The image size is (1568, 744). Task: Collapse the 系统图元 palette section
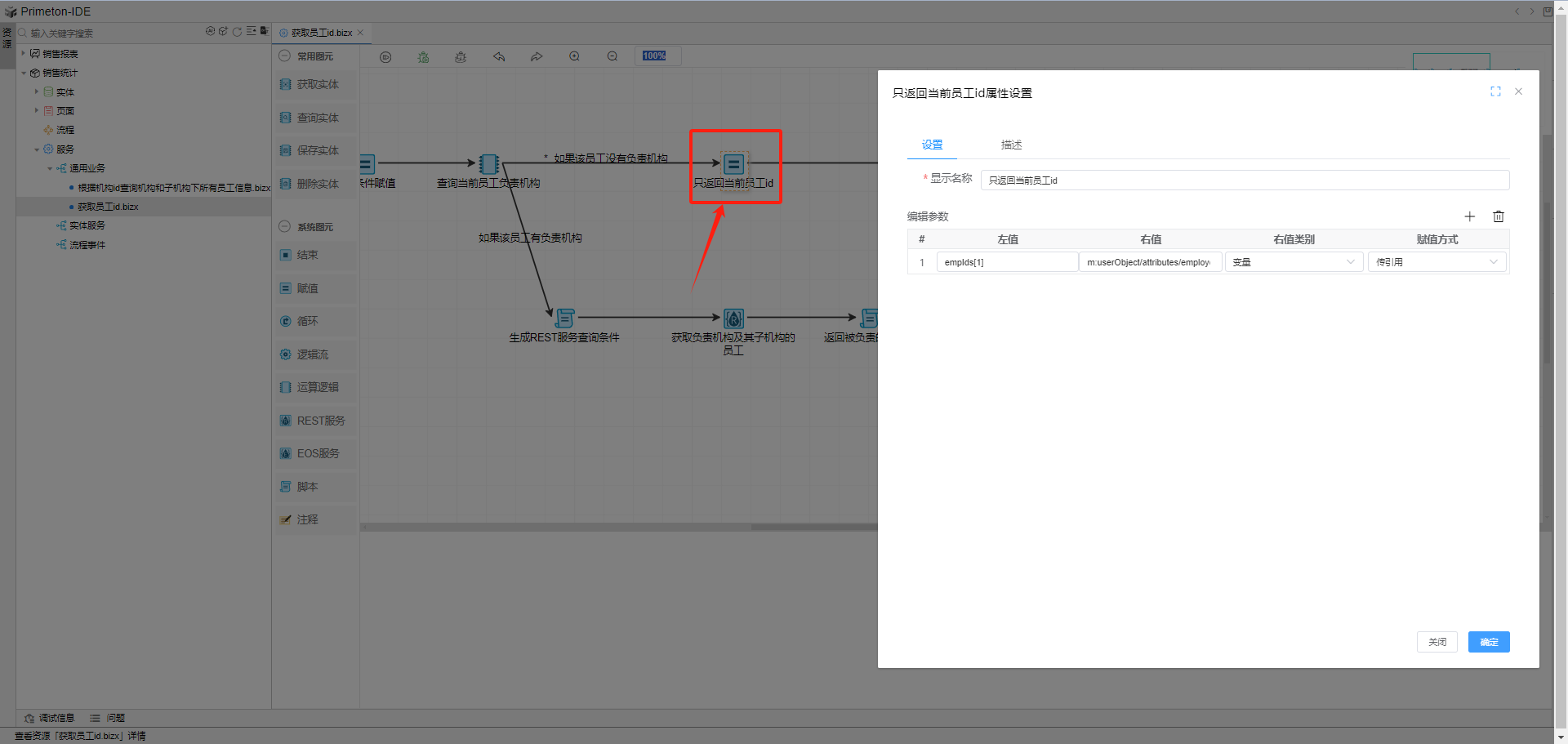[284, 227]
